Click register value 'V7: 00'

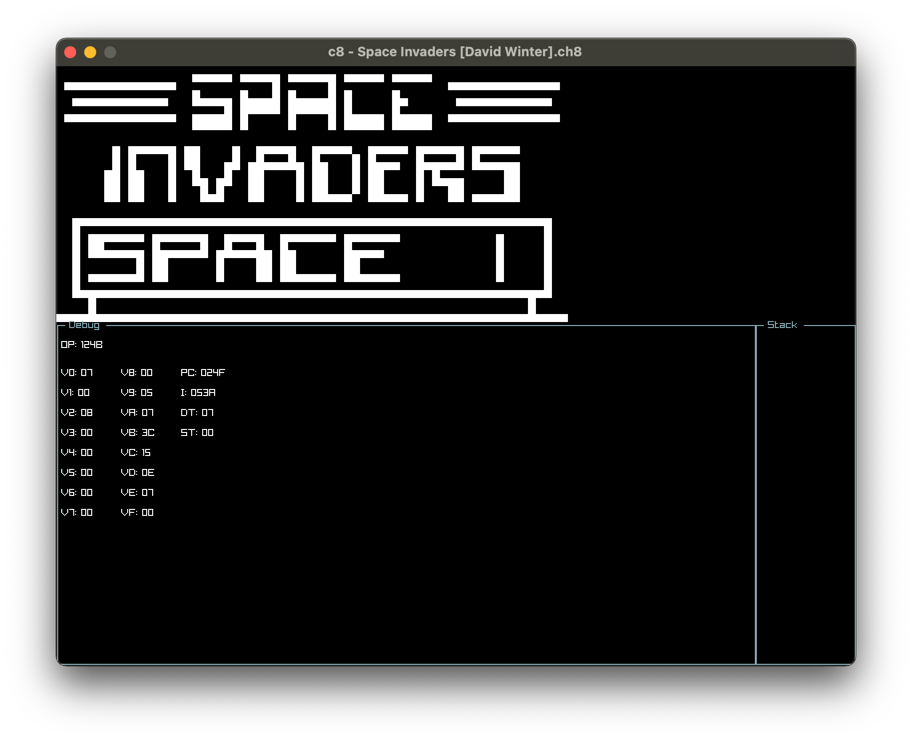(x=77, y=513)
